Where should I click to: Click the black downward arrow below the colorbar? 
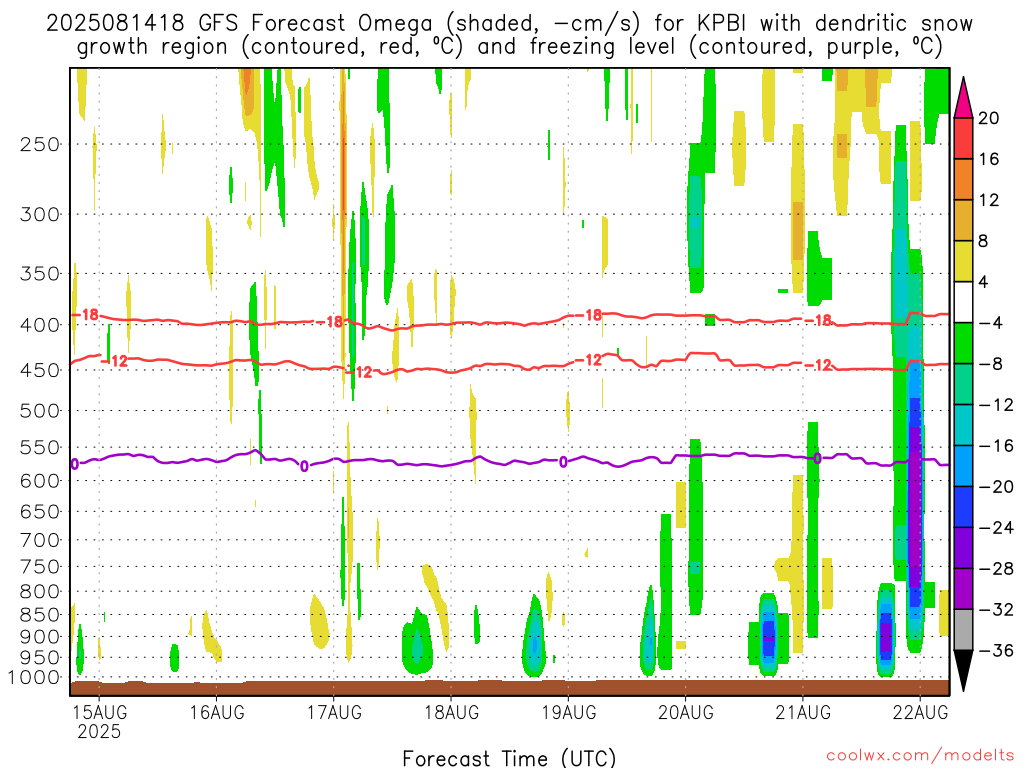pos(963,670)
